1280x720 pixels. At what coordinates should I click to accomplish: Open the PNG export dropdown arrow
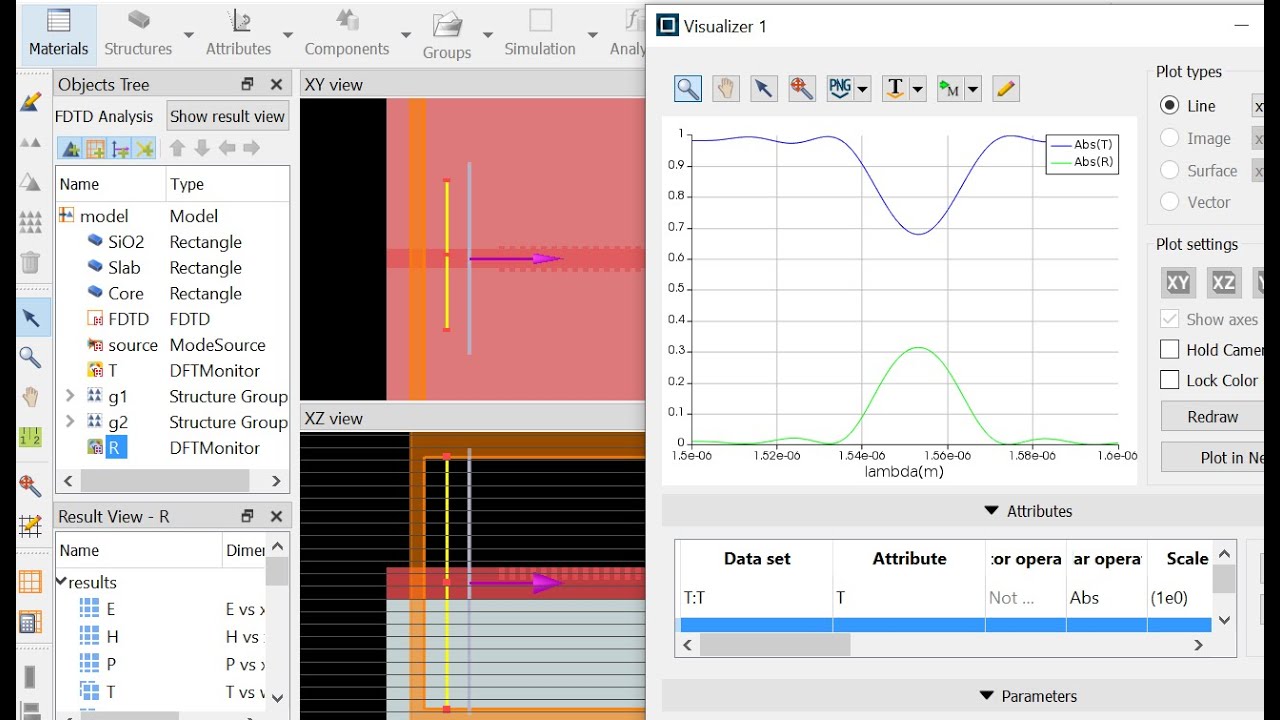pyautogui.click(x=862, y=89)
